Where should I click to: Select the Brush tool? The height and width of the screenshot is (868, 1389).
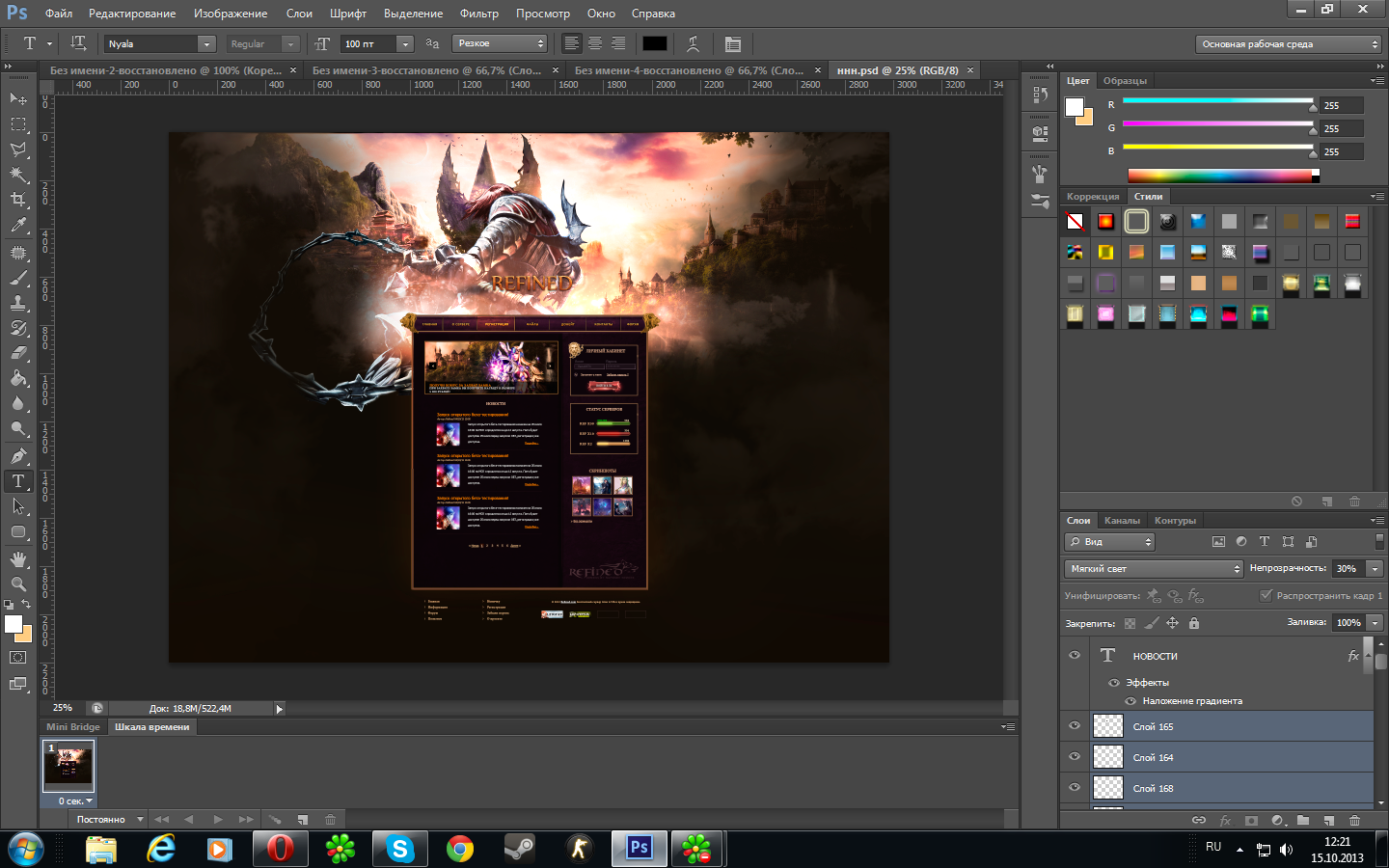pyautogui.click(x=18, y=278)
